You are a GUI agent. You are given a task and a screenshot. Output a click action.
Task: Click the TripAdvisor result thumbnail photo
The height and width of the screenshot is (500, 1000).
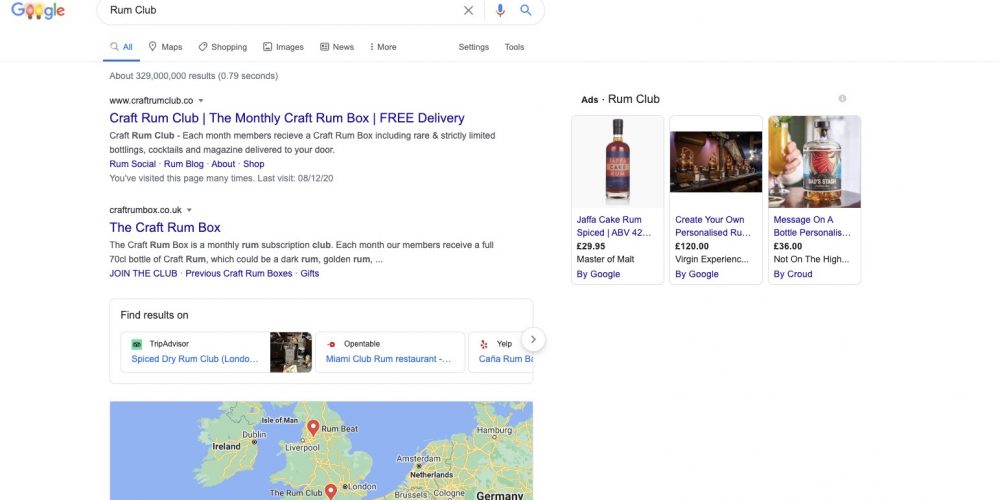291,352
